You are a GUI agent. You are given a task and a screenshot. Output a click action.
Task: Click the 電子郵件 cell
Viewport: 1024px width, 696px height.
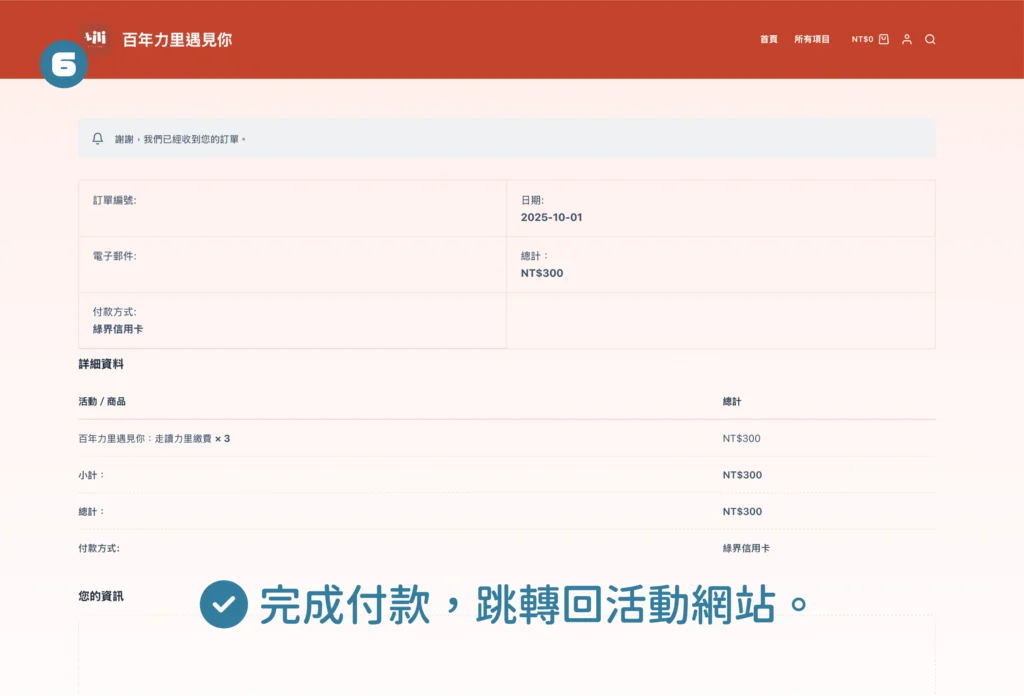(x=114, y=256)
